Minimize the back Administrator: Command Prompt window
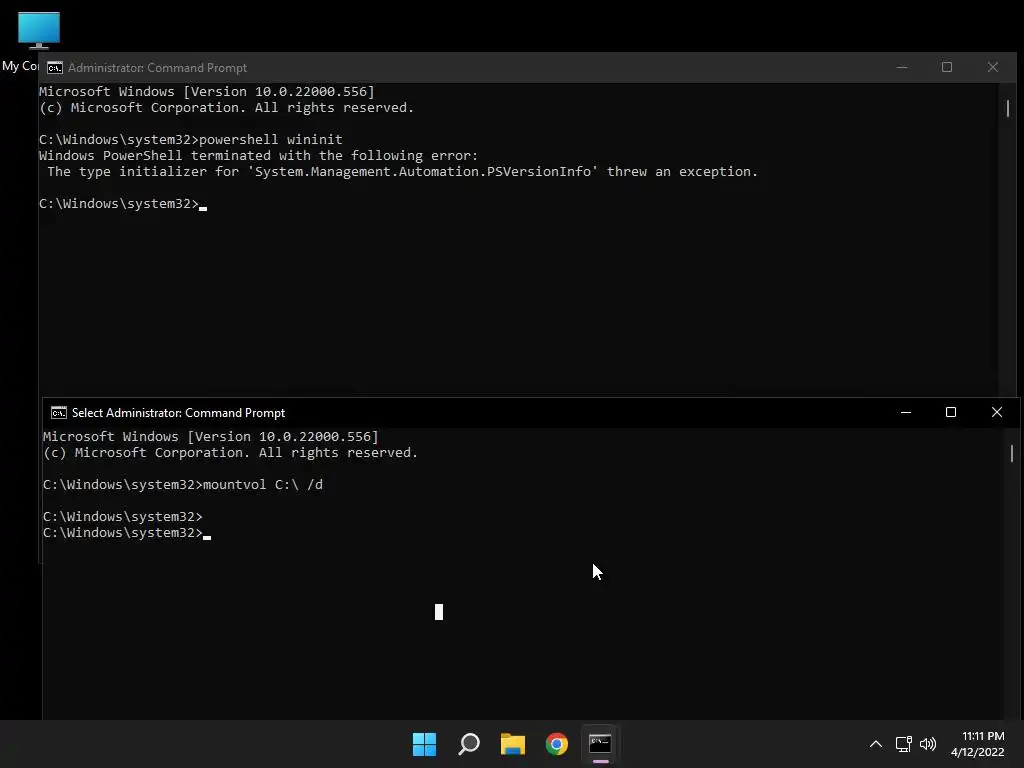 (x=902, y=67)
